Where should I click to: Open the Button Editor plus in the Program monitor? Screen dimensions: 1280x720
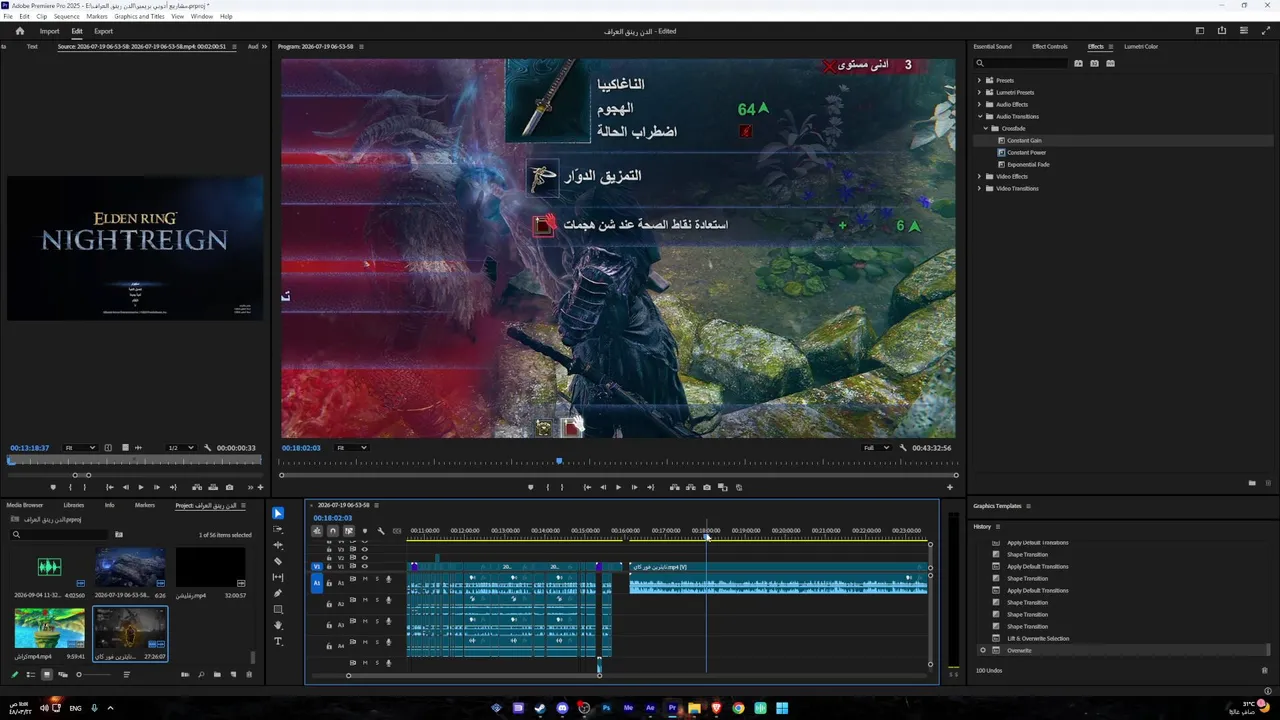tap(950, 487)
